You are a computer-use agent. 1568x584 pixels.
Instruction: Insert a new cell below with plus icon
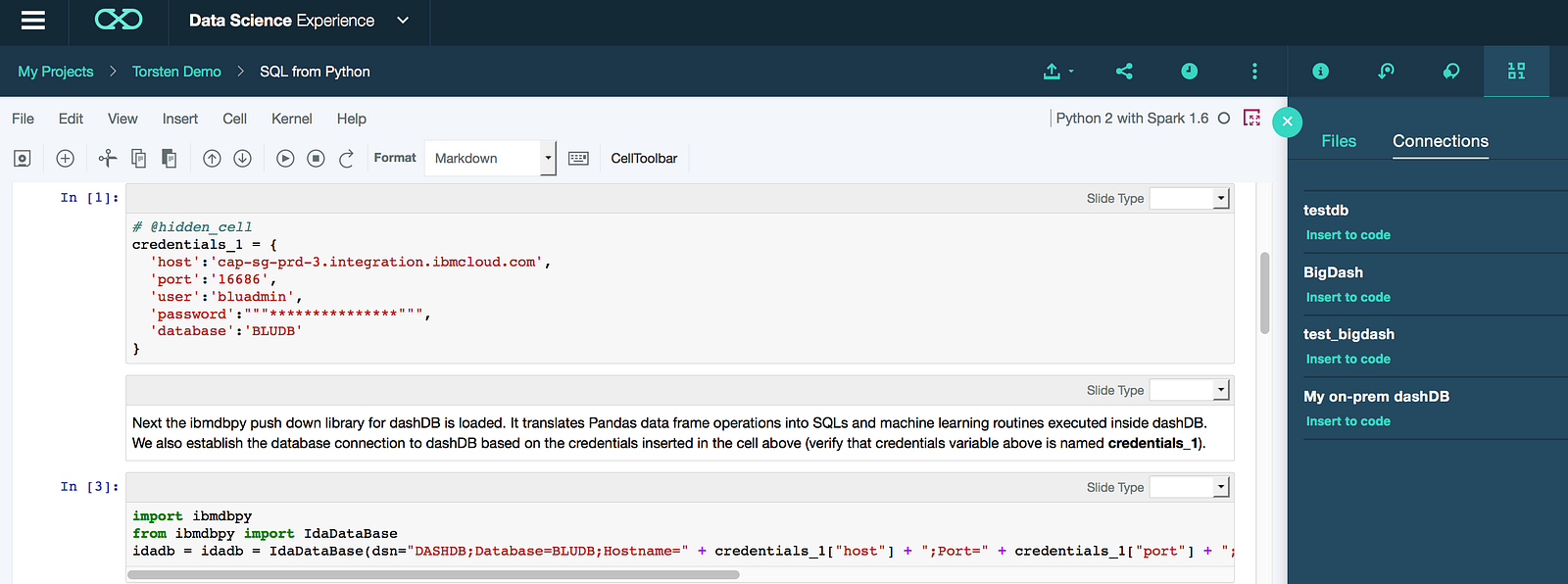tap(66, 158)
